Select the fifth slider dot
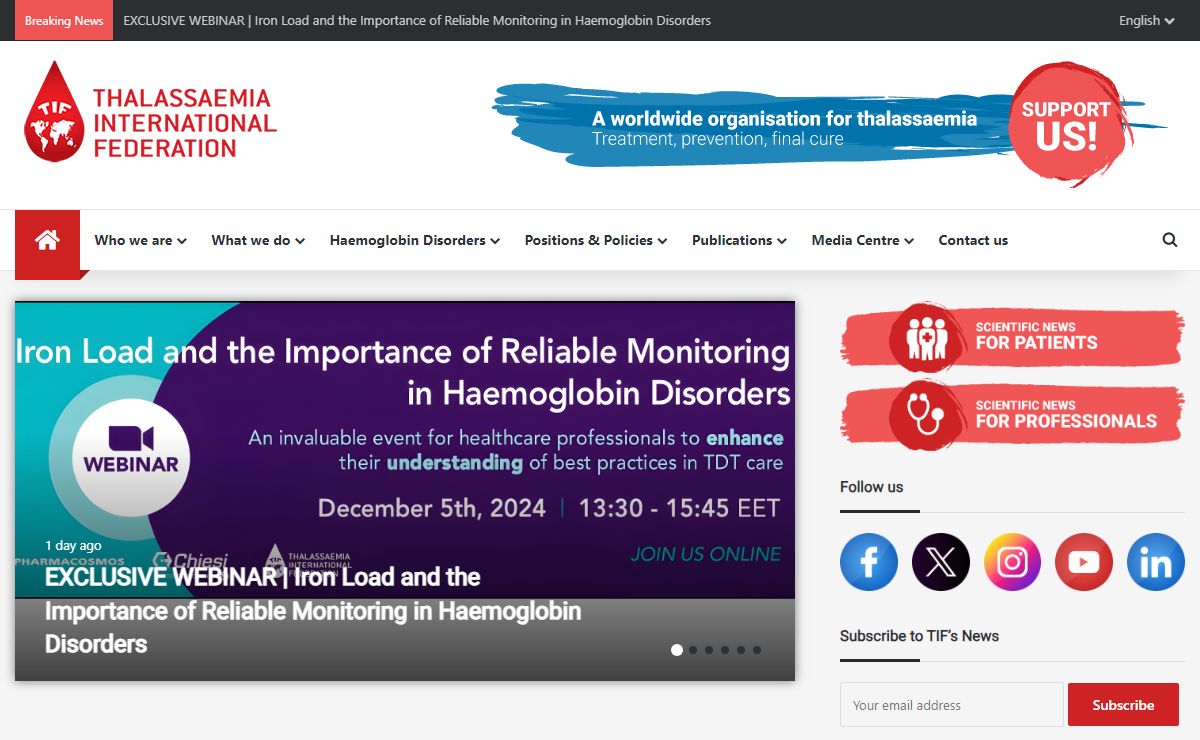1200x740 pixels. (x=741, y=650)
